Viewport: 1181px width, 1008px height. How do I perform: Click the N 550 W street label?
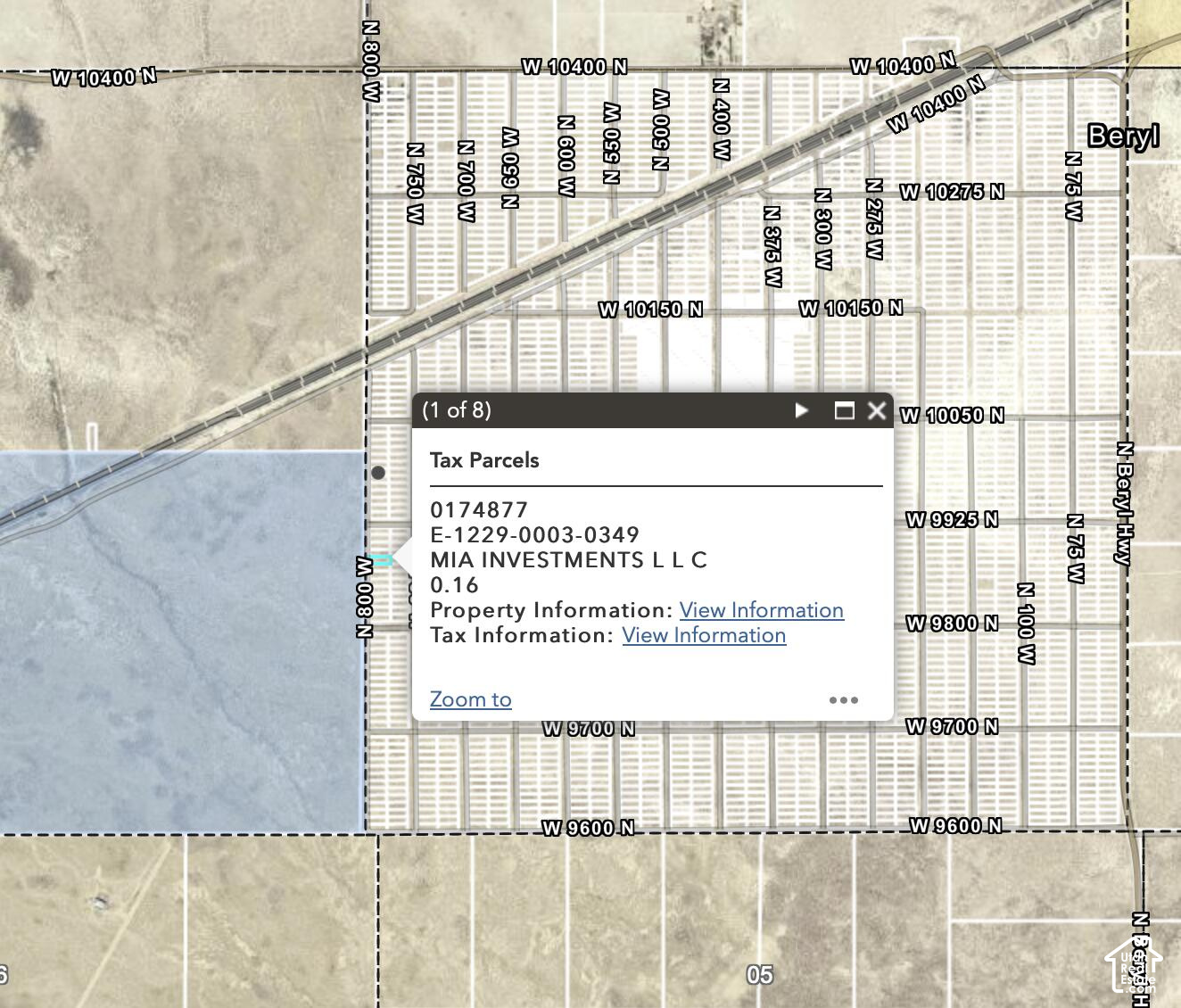tap(611, 143)
